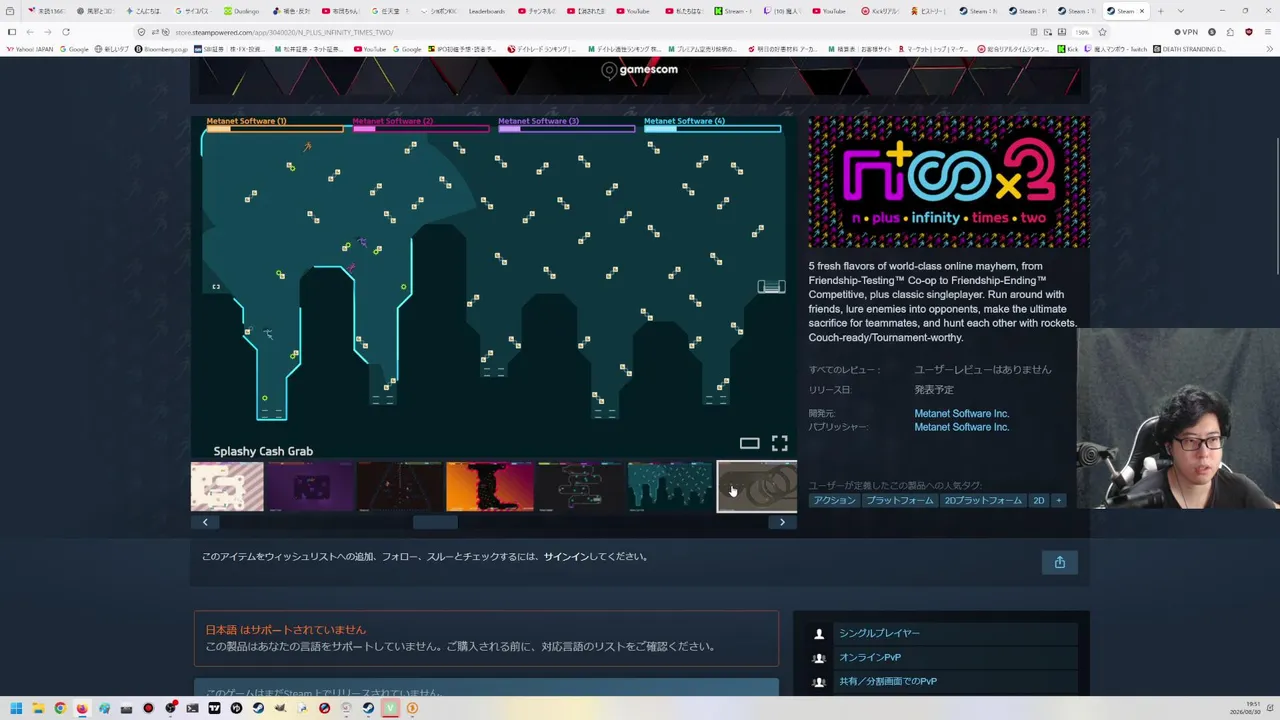Screen dimensions: 1280x720
Task: Reload the current browser page
Action: tap(66, 32)
